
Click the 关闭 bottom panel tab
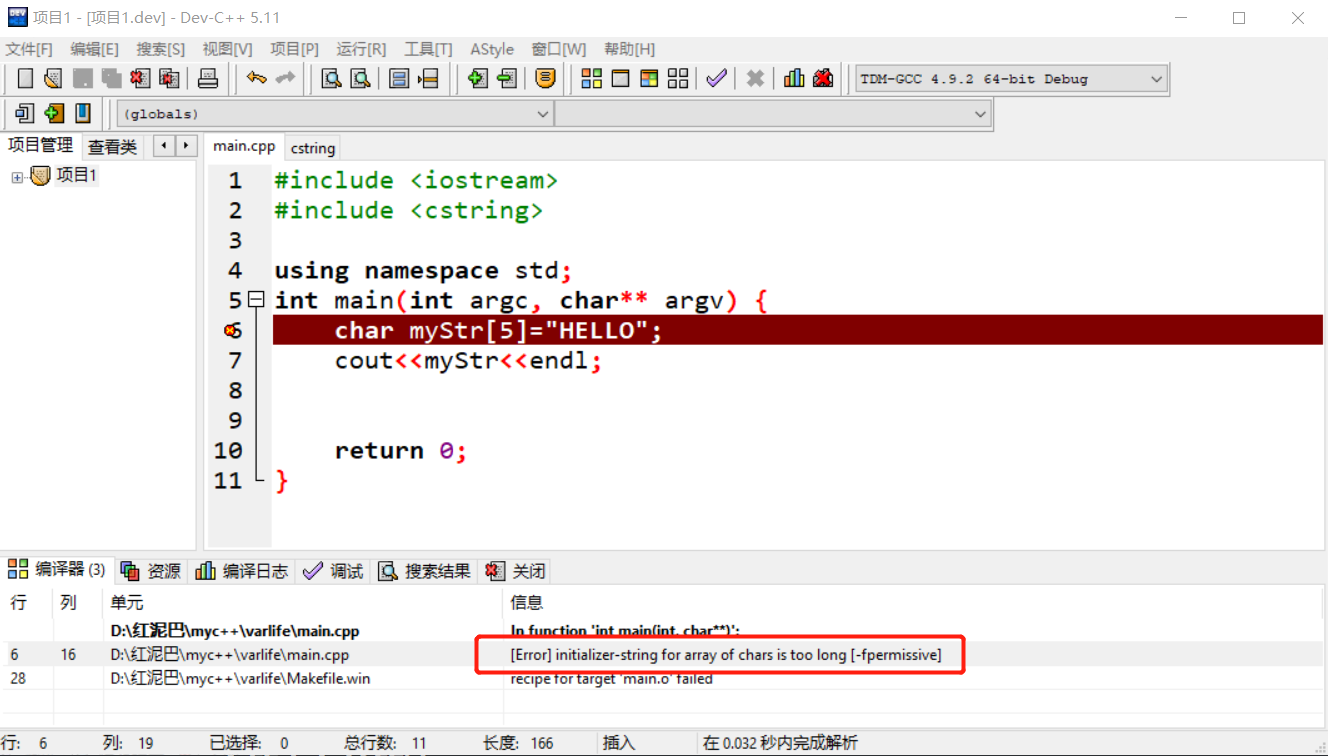click(x=515, y=571)
